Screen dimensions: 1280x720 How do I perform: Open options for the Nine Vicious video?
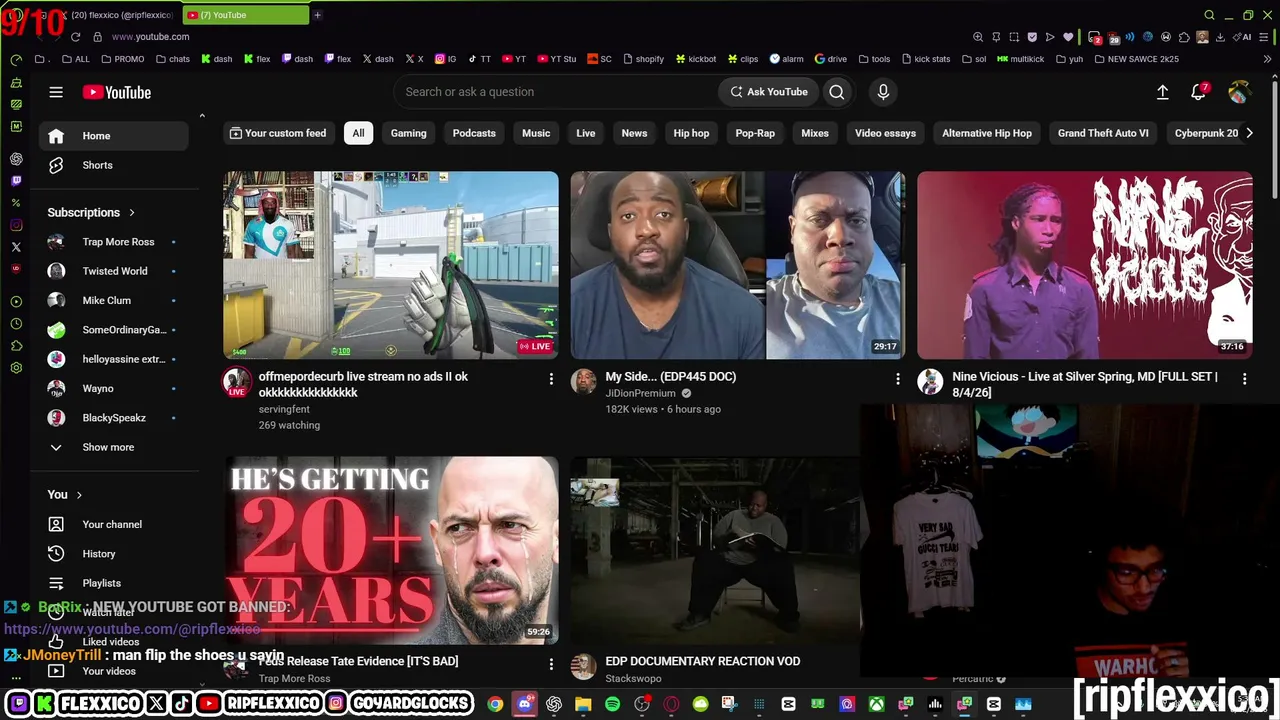pos(1245,379)
